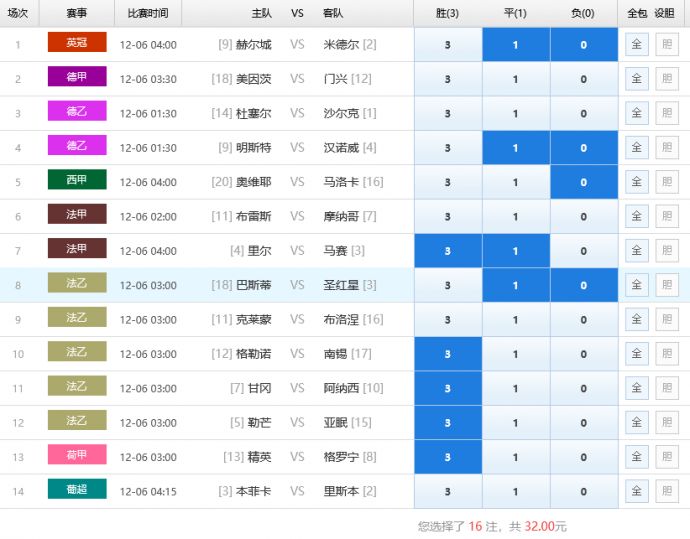Click the 胜(3) column header
Screen dimensions: 690x539
point(447,14)
